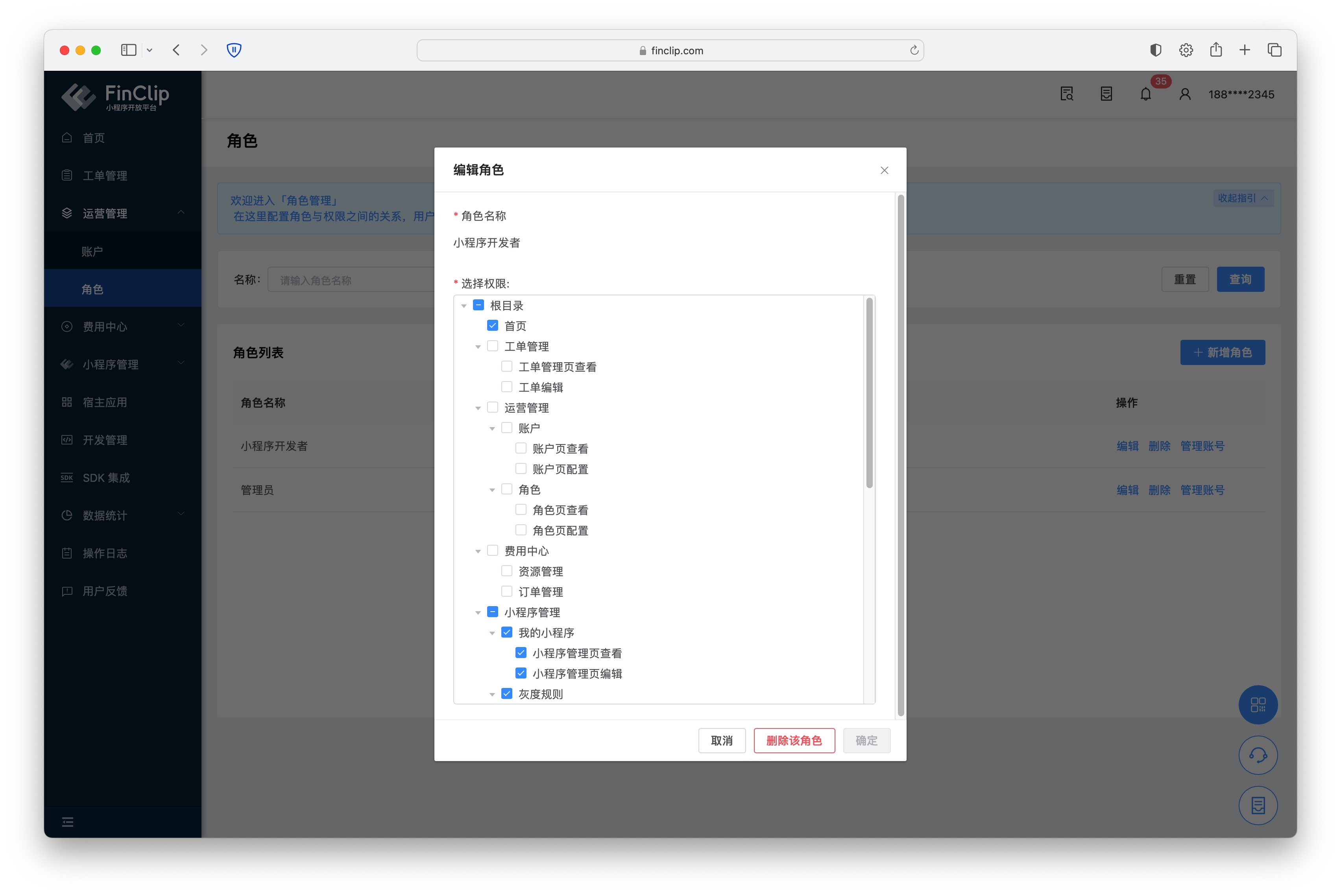This screenshot has height=896, width=1341.
Task: Click the order list icon beside the bell
Action: pos(1106,94)
